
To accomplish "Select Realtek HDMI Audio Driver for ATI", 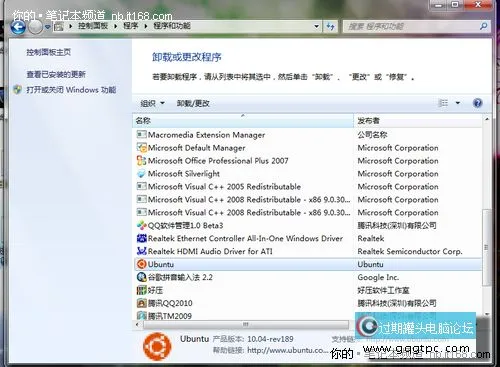I will coord(210,251).
